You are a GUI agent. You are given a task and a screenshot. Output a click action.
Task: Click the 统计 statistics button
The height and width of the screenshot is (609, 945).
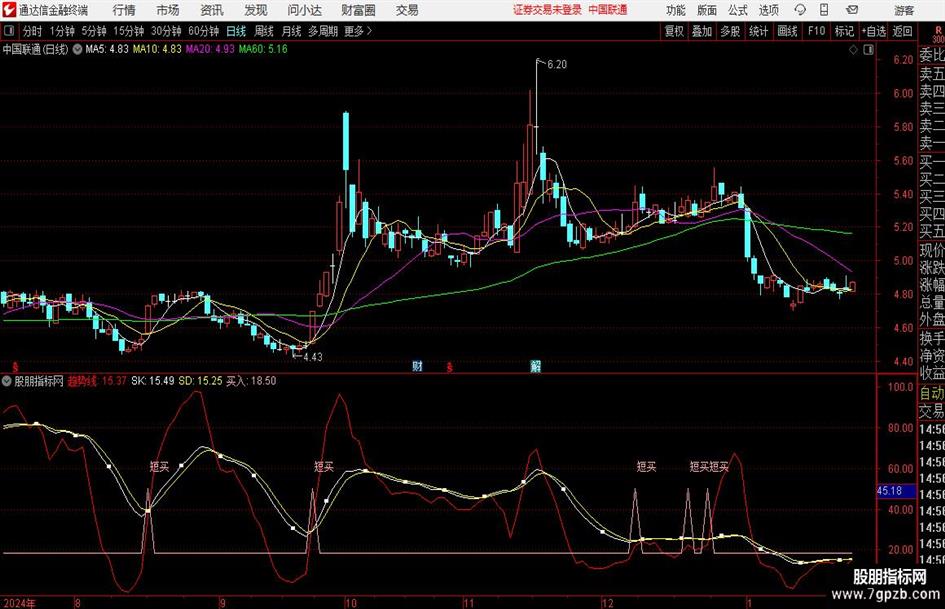coord(758,31)
